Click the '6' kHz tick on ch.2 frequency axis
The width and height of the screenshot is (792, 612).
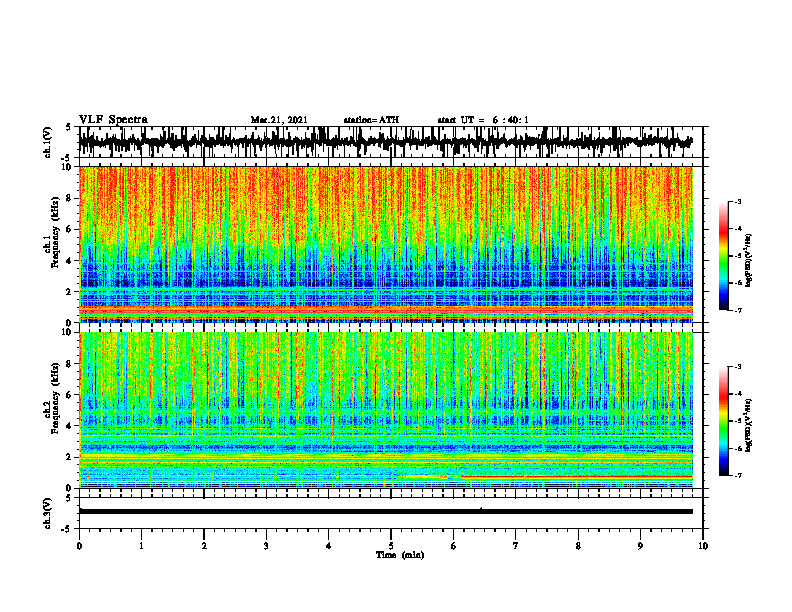69,395
